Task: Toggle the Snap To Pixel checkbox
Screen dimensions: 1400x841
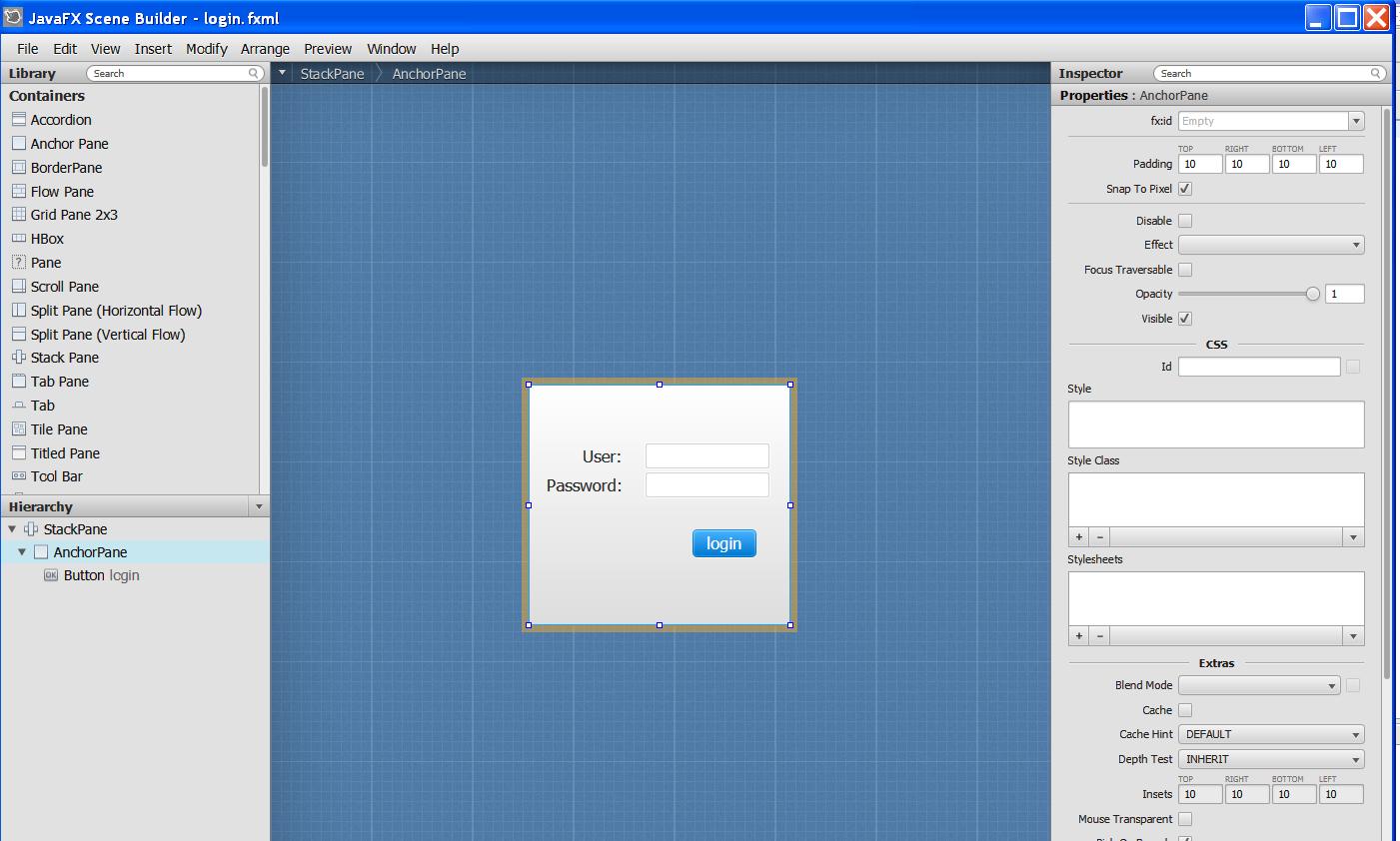Action: (1185, 189)
